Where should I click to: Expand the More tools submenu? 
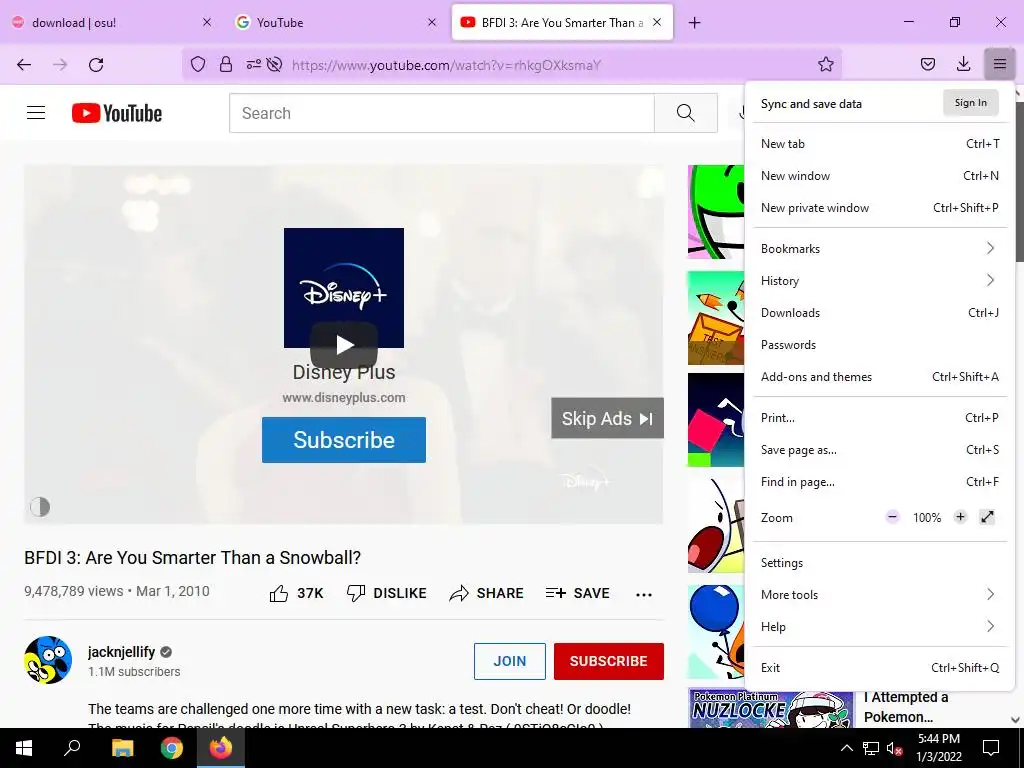click(x=879, y=594)
